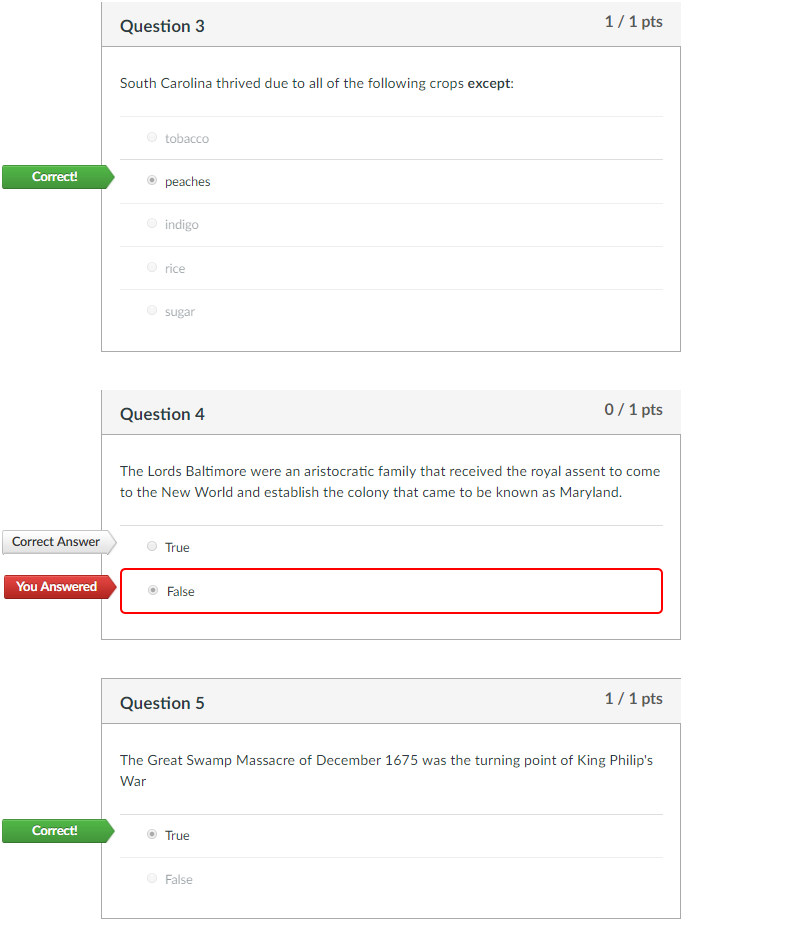The width and height of the screenshot is (811, 927).
Task: Click the Question 4 header title
Action: click(162, 414)
